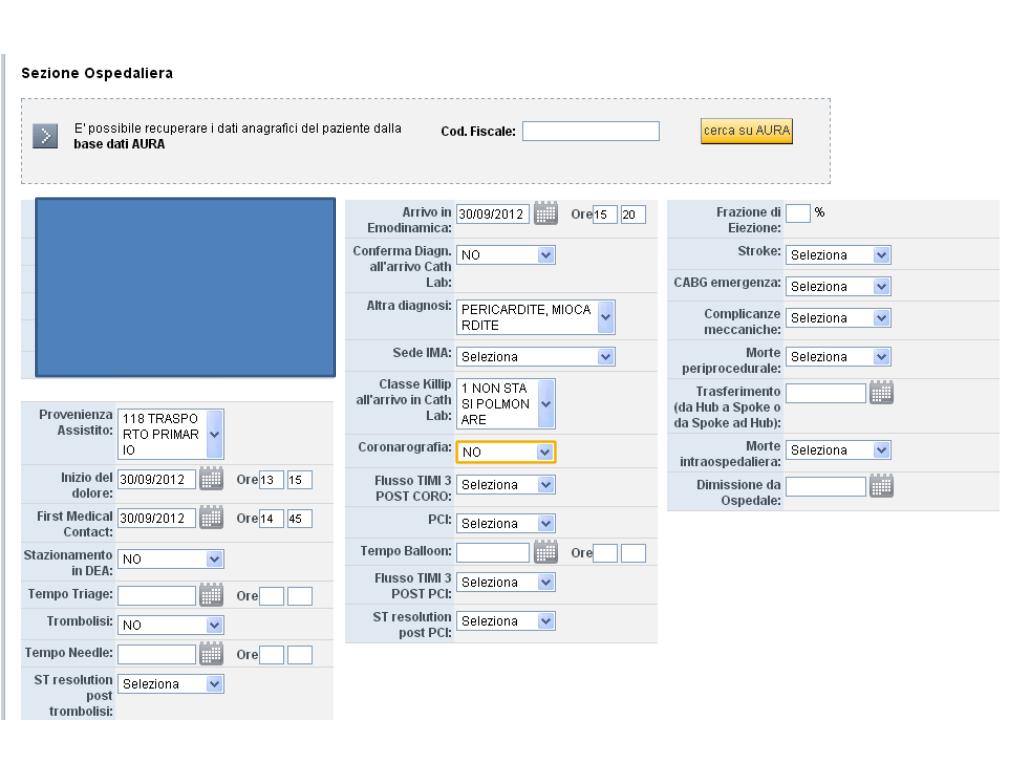This screenshot has width=1024, height=768.
Task: Open Morte intraospedaliera dropdown
Action: (x=839, y=450)
